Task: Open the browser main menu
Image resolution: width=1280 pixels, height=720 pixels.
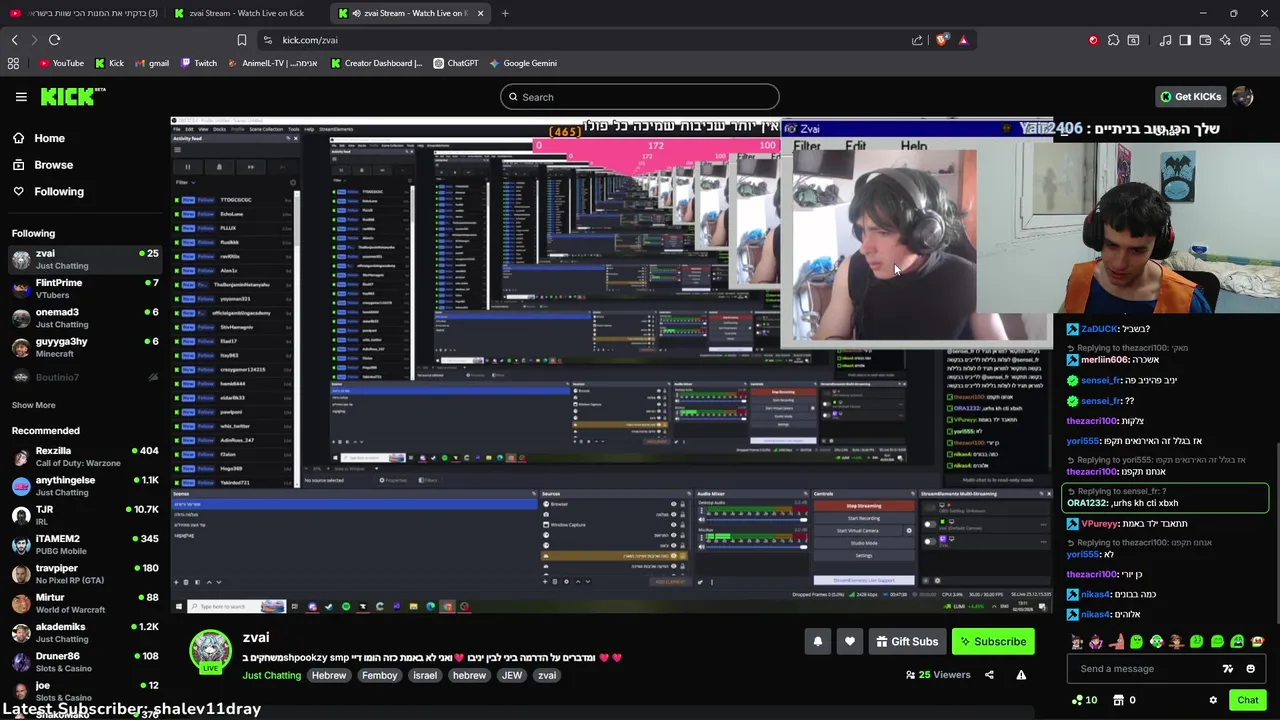Action: tap(1266, 40)
